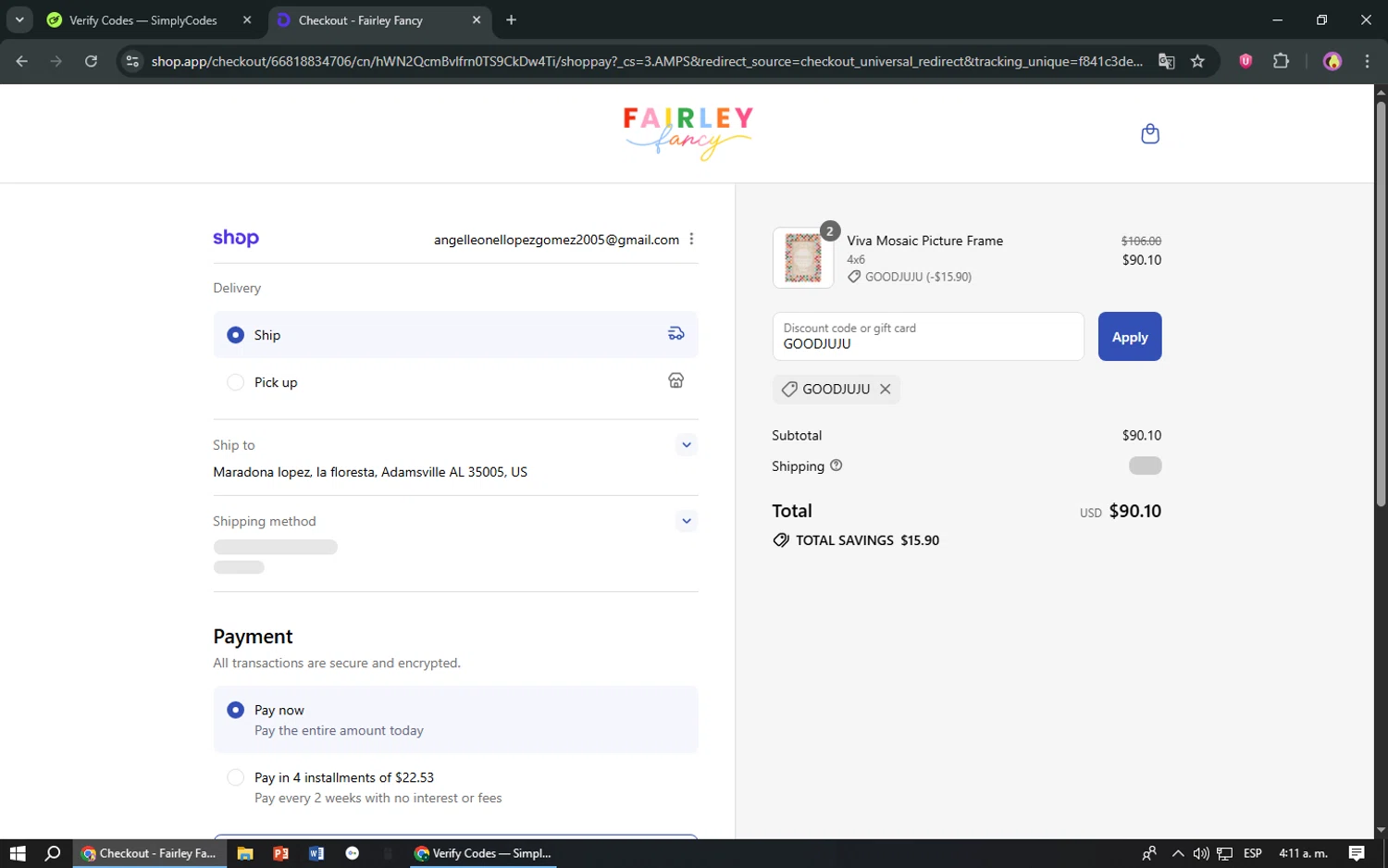1388x868 pixels.
Task: Click the TOTAL SAVINGS $15.90 text
Action: point(867,540)
